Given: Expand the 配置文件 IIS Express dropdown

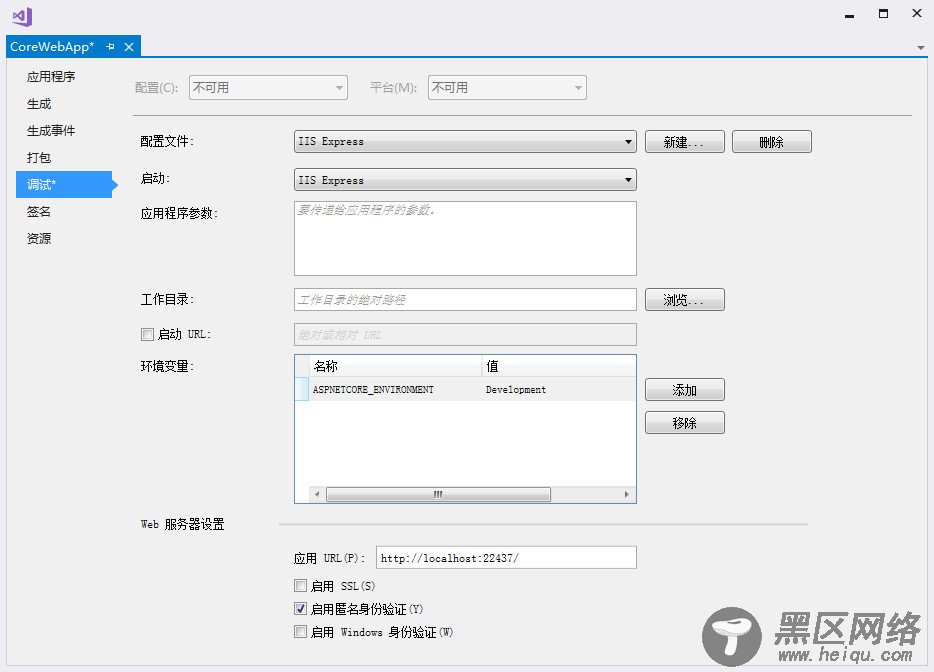Looking at the screenshot, I should (465, 142).
